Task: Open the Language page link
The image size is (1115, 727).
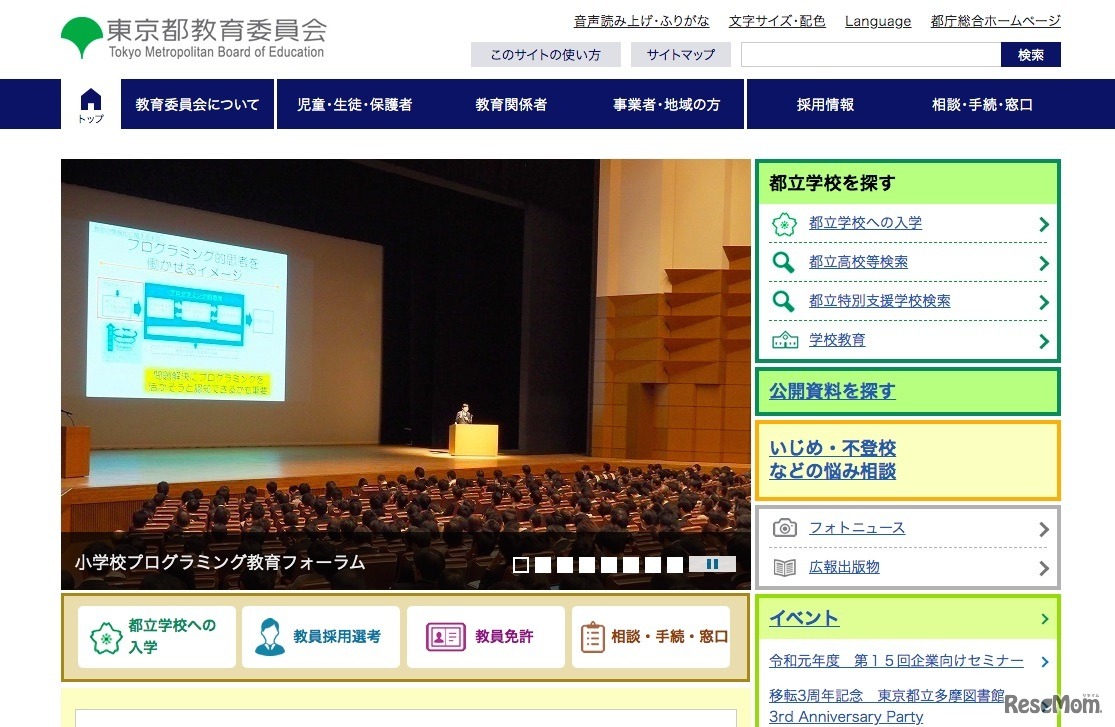Action: point(877,21)
